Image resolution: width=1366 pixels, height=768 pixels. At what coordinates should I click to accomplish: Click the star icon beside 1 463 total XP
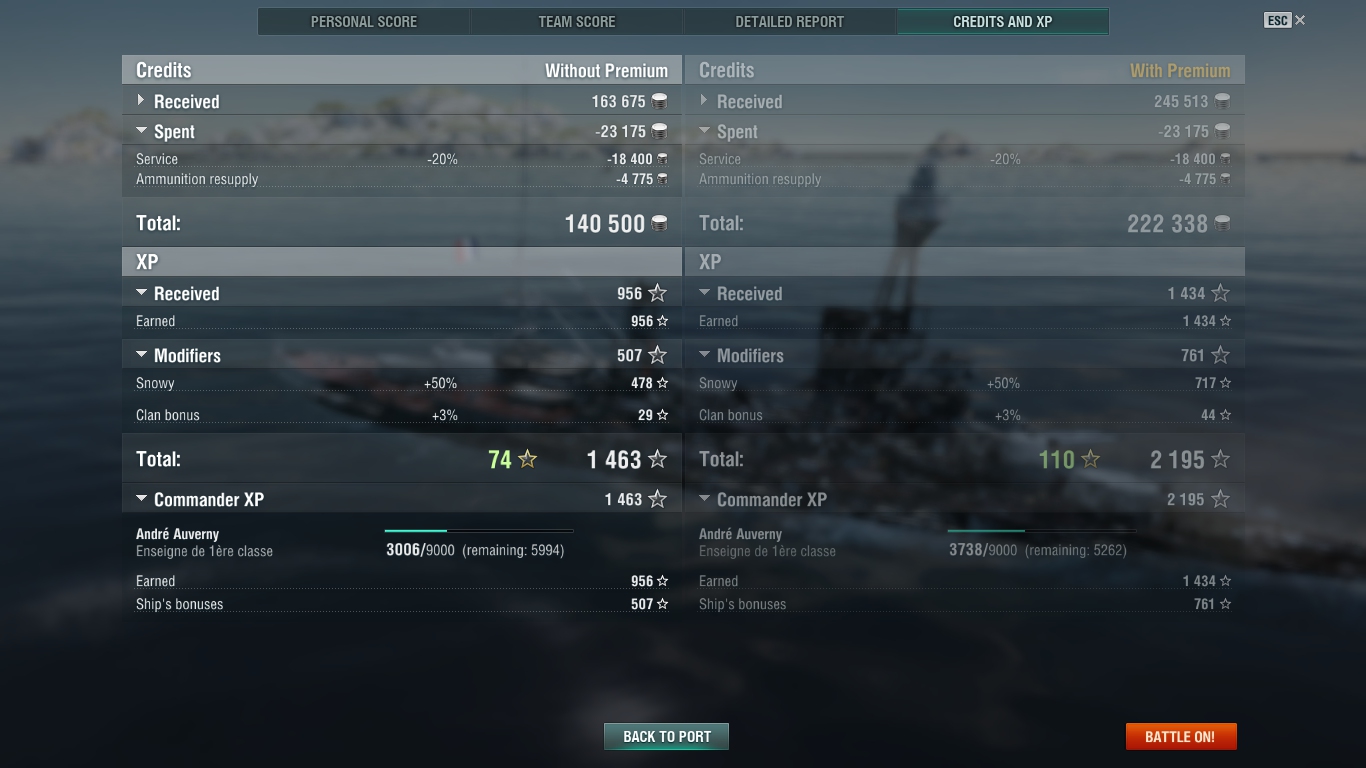pyautogui.click(x=657, y=459)
